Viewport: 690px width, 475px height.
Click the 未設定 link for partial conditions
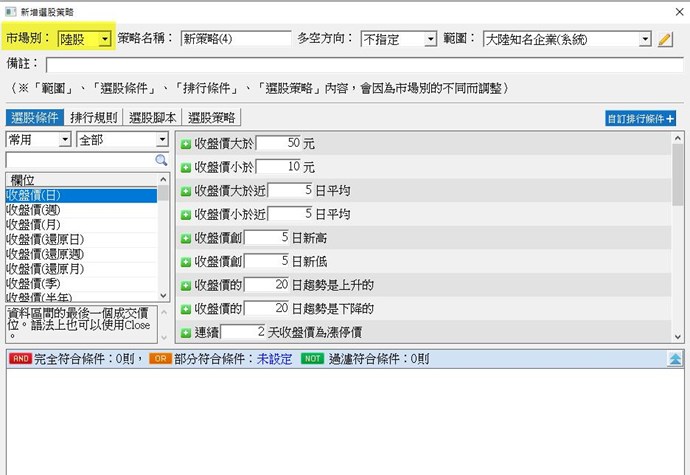coord(272,357)
